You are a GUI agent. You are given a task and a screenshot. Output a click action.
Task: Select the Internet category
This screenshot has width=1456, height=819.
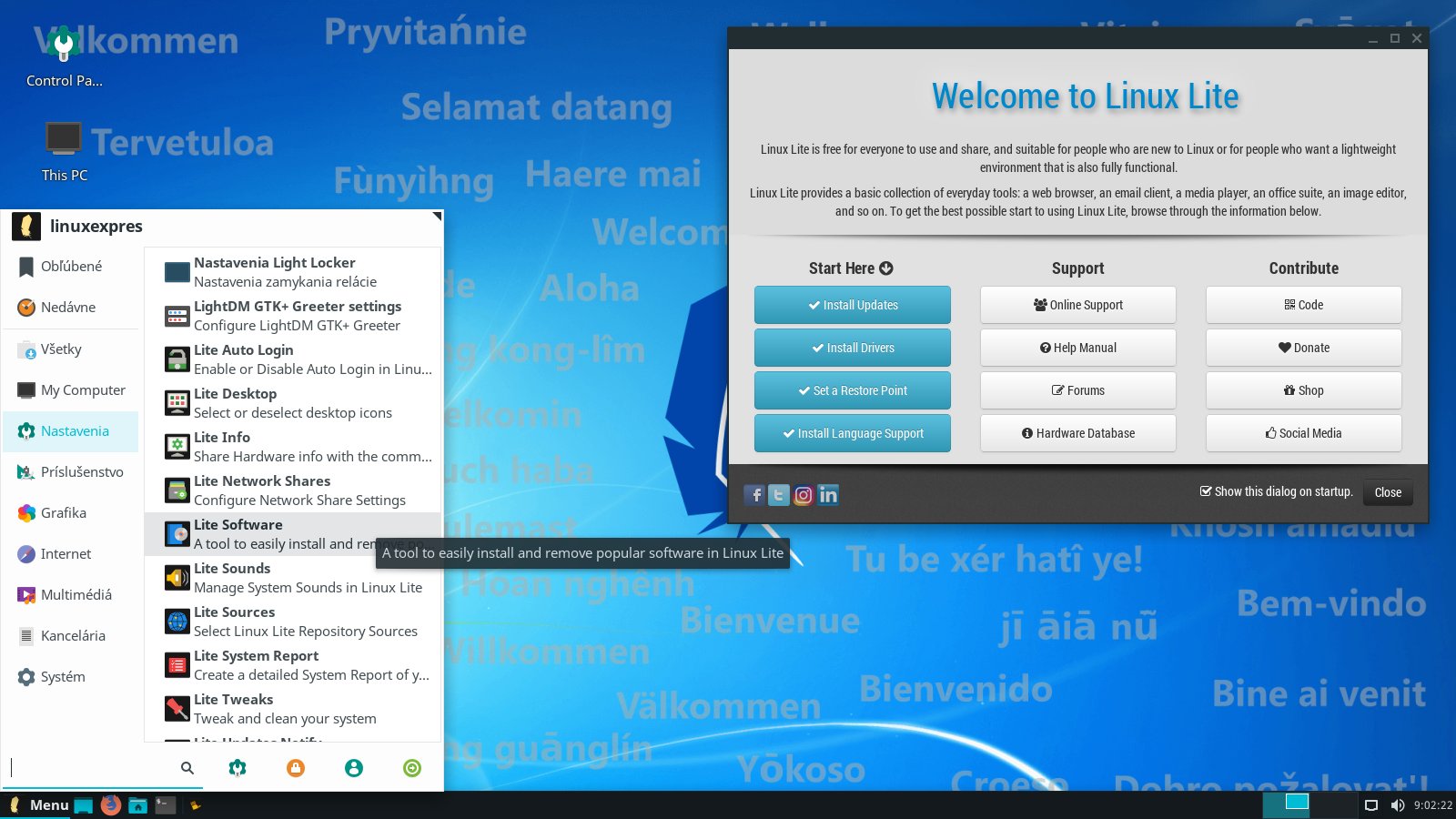point(71,554)
